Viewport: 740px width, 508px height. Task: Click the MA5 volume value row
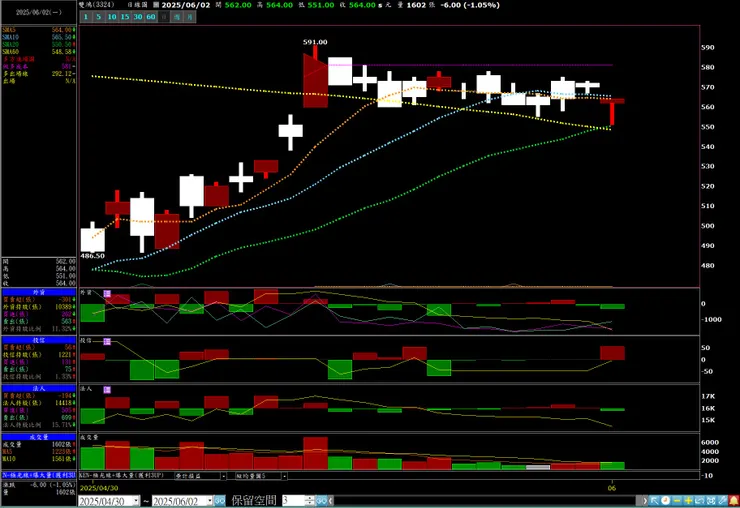(39, 452)
